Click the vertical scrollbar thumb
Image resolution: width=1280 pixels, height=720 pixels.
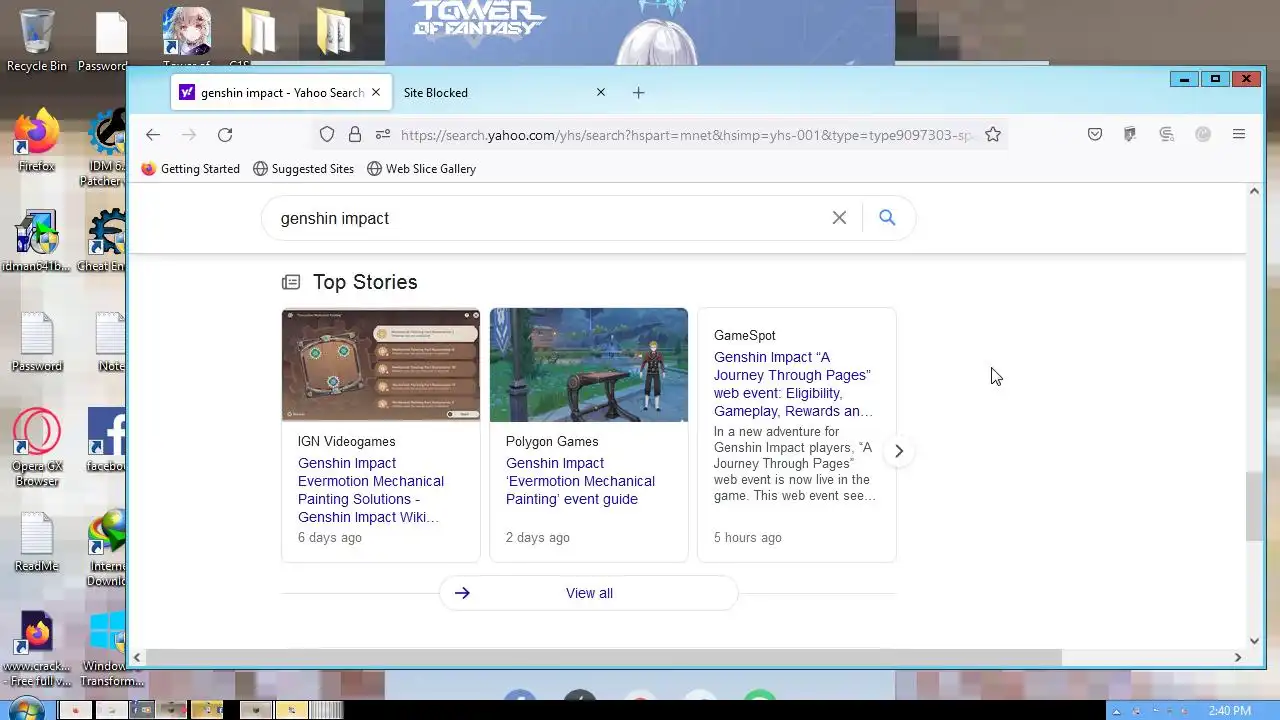(x=1254, y=507)
